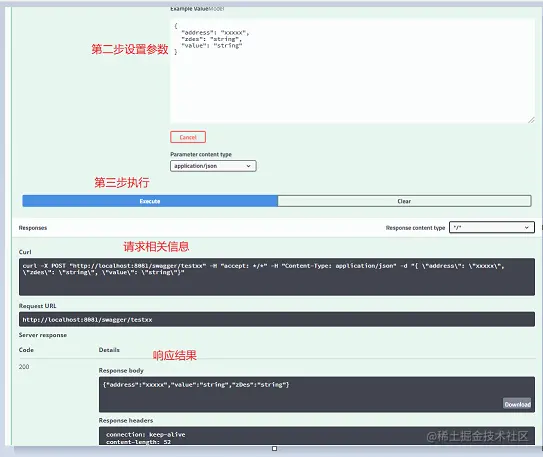This screenshot has height=457, width=543.
Task: Click the Request URL http://localhost:8881/swagger/testxx
Action: (x=87, y=320)
